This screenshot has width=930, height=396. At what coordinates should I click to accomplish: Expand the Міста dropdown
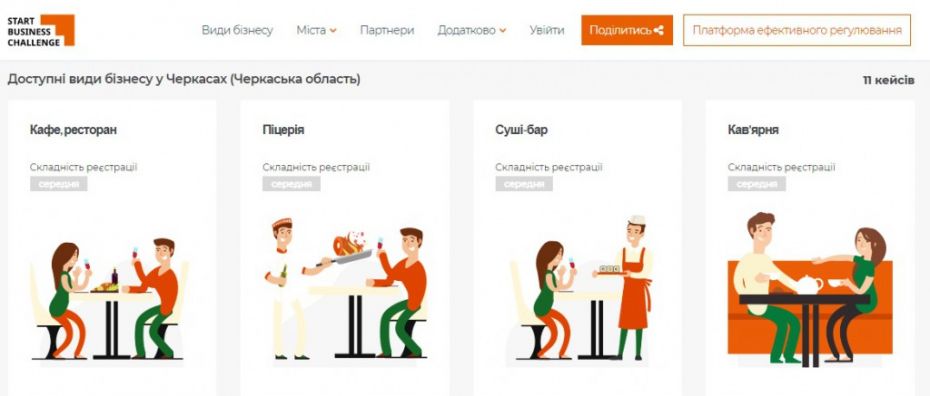[316, 30]
